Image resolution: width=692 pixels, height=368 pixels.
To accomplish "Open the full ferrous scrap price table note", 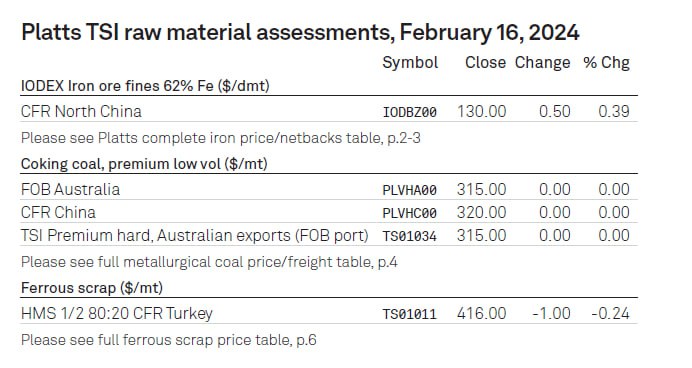I will (x=169, y=340).
